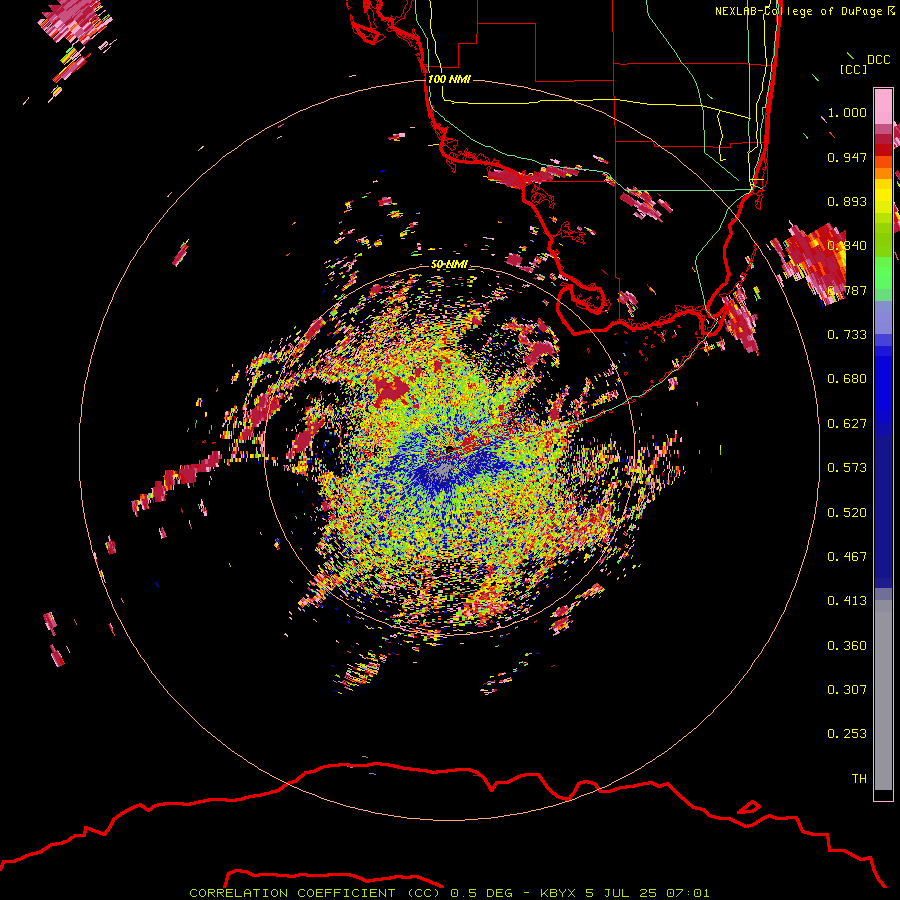Click the 0.627 color scale value
The height and width of the screenshot is (900, 900).
[847, 424]
